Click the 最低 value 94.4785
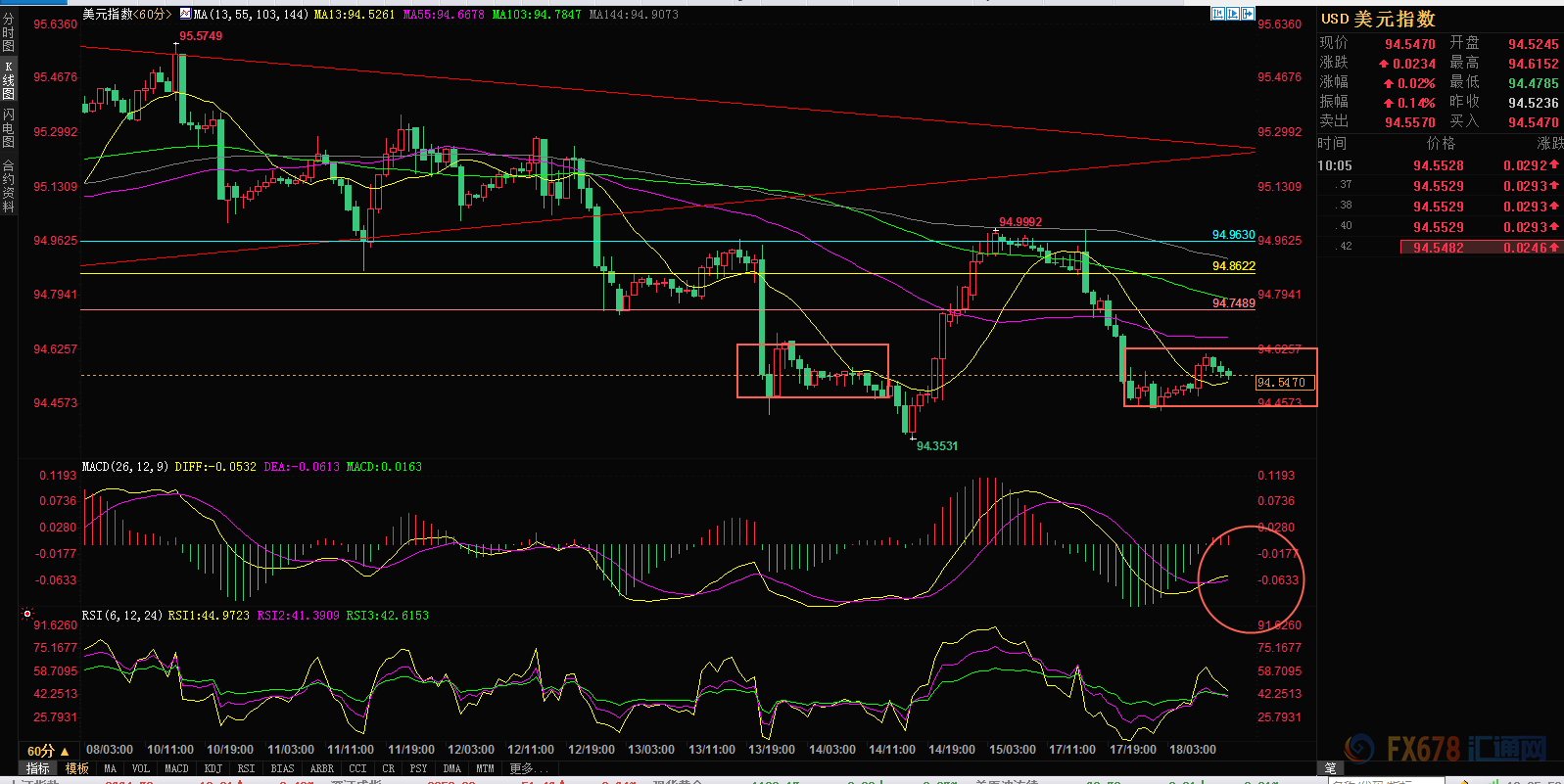The height and width of the screenshot is (784, 1564). coord(1534,83)
